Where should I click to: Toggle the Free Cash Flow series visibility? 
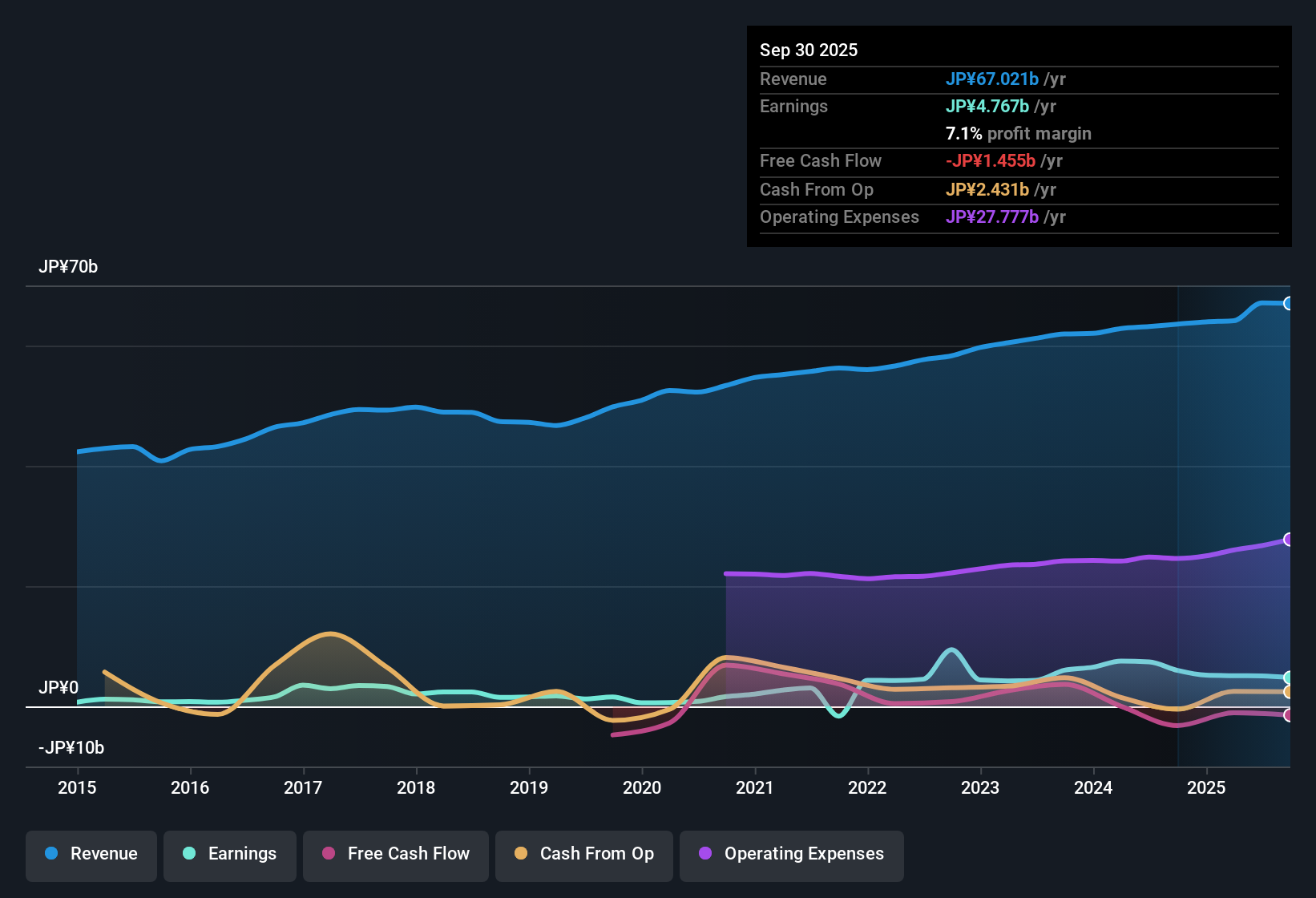pos(395,854)
